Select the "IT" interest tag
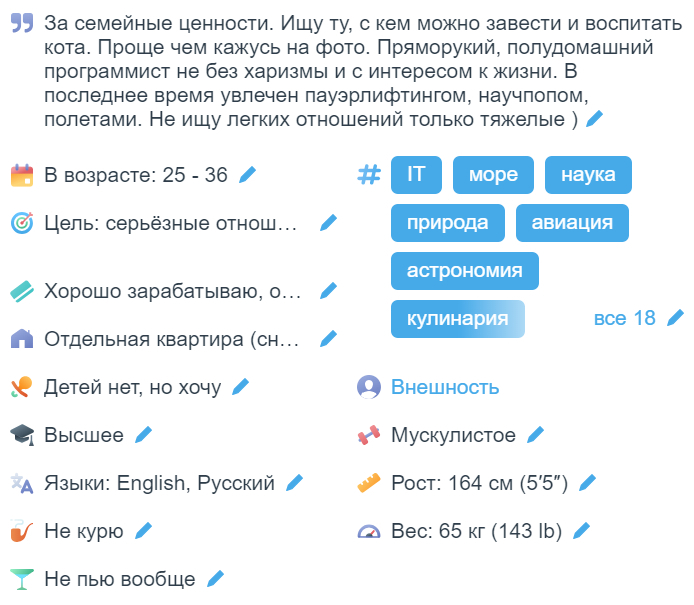This screenshot has width=694, height=605. pos(416,175)
